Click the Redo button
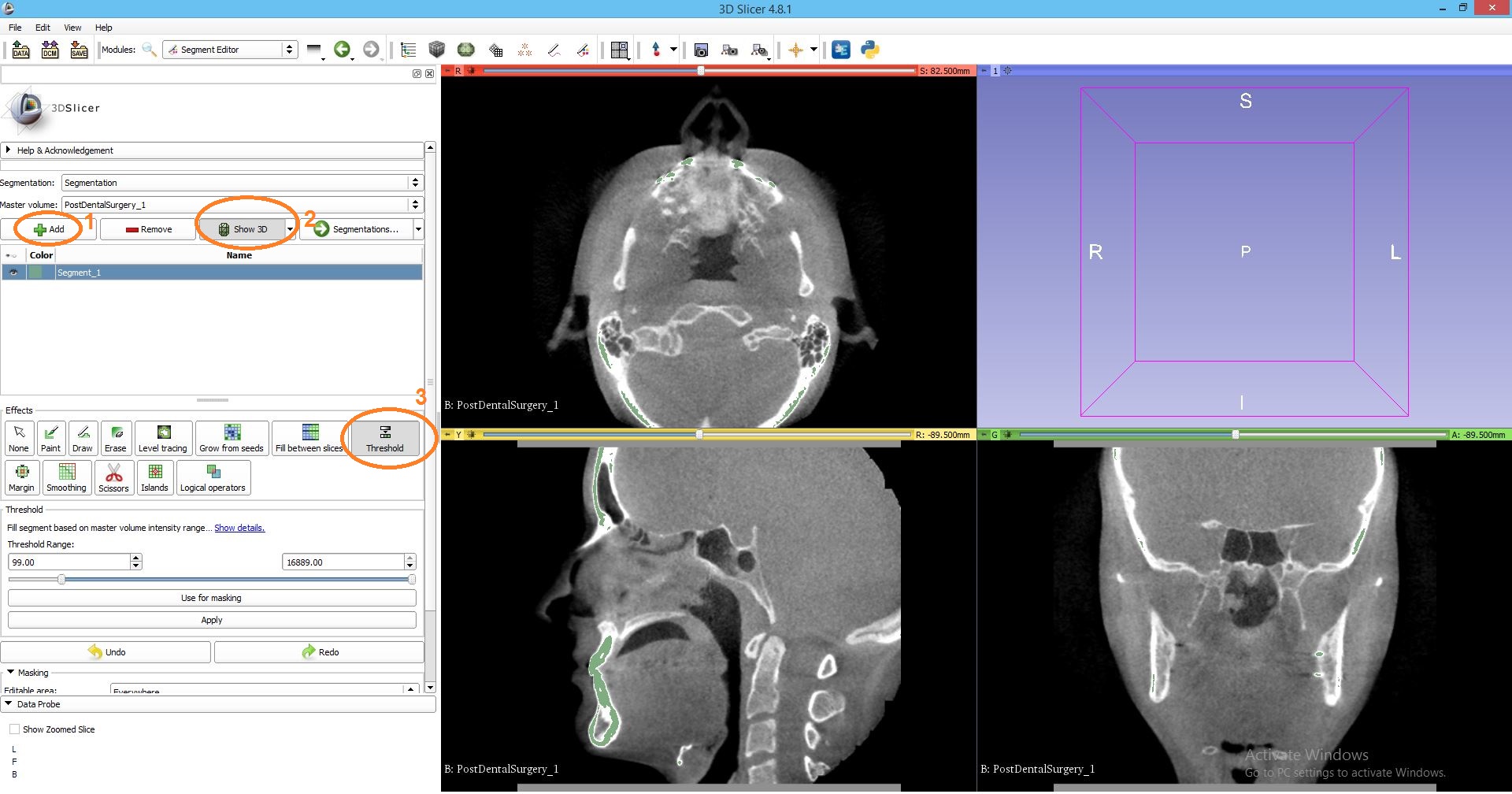Screen dimensions: 1512x794 [x=319, y=652]
